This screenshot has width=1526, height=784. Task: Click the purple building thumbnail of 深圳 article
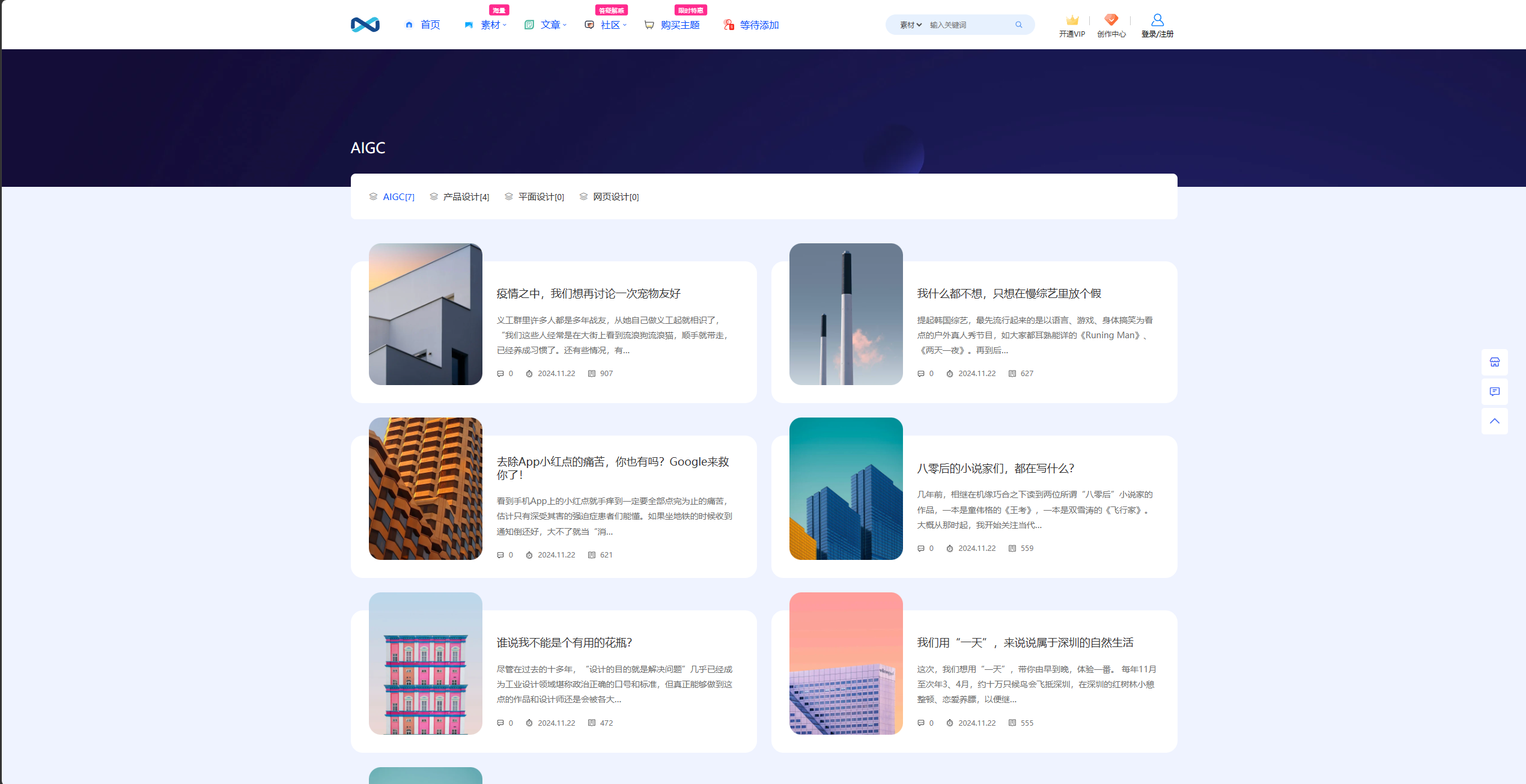pyautogui.click(x=846, y=663)
